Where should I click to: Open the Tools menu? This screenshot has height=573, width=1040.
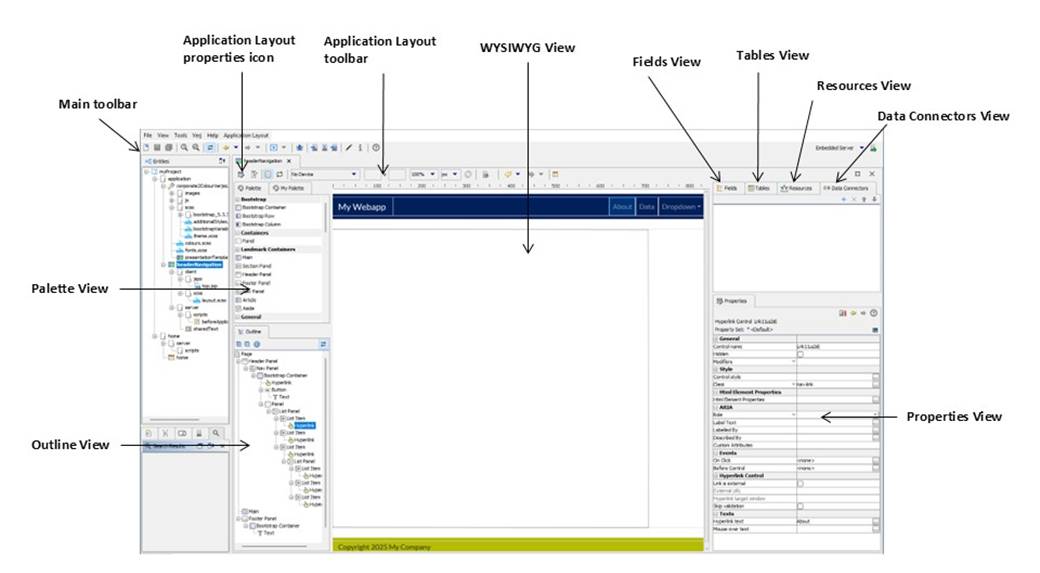(x=180, y=134)
